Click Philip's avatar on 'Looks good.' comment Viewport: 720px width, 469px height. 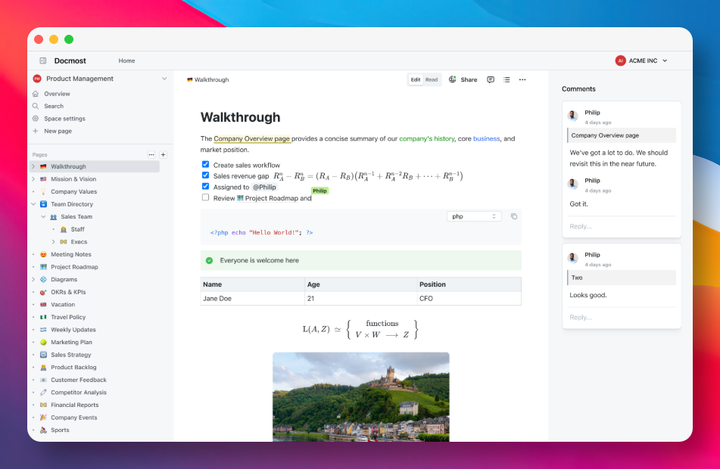(x=573, y=258)
